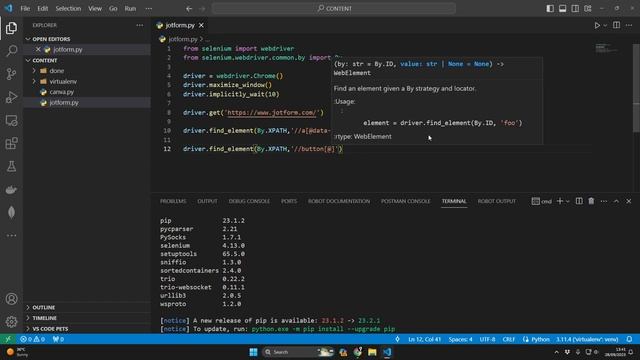Change language mode from Python
640x360 pixels.
click(x=540, y=339)
